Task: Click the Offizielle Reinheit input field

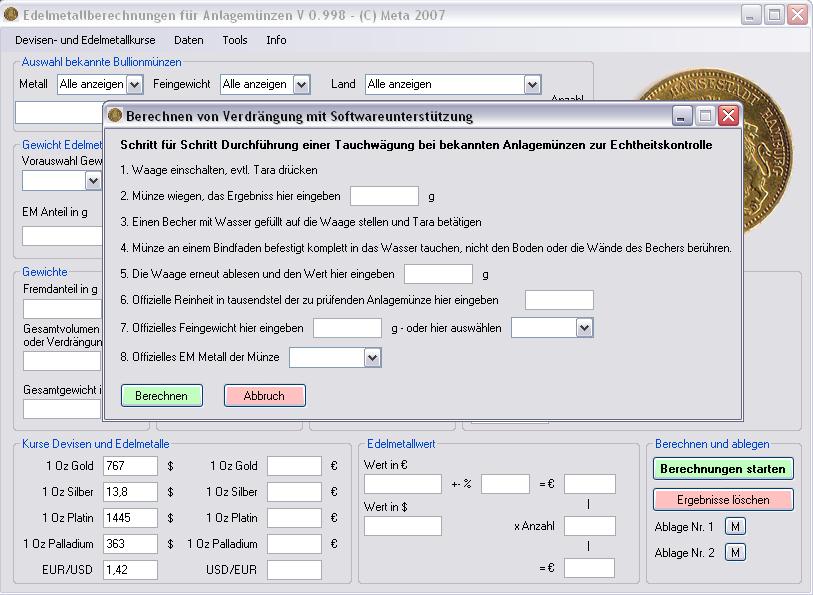Action: (x=559, y=300)
